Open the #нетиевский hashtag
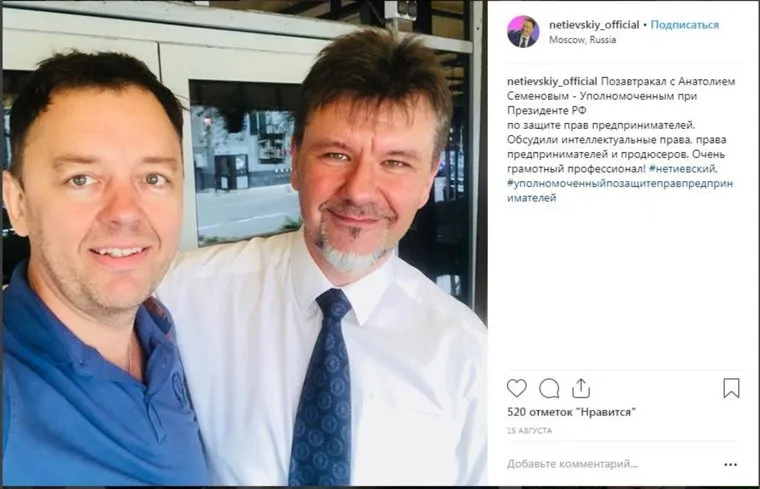The height and width of the screenshot is (489, 760). pyautogui.click(x=682, y=169)
